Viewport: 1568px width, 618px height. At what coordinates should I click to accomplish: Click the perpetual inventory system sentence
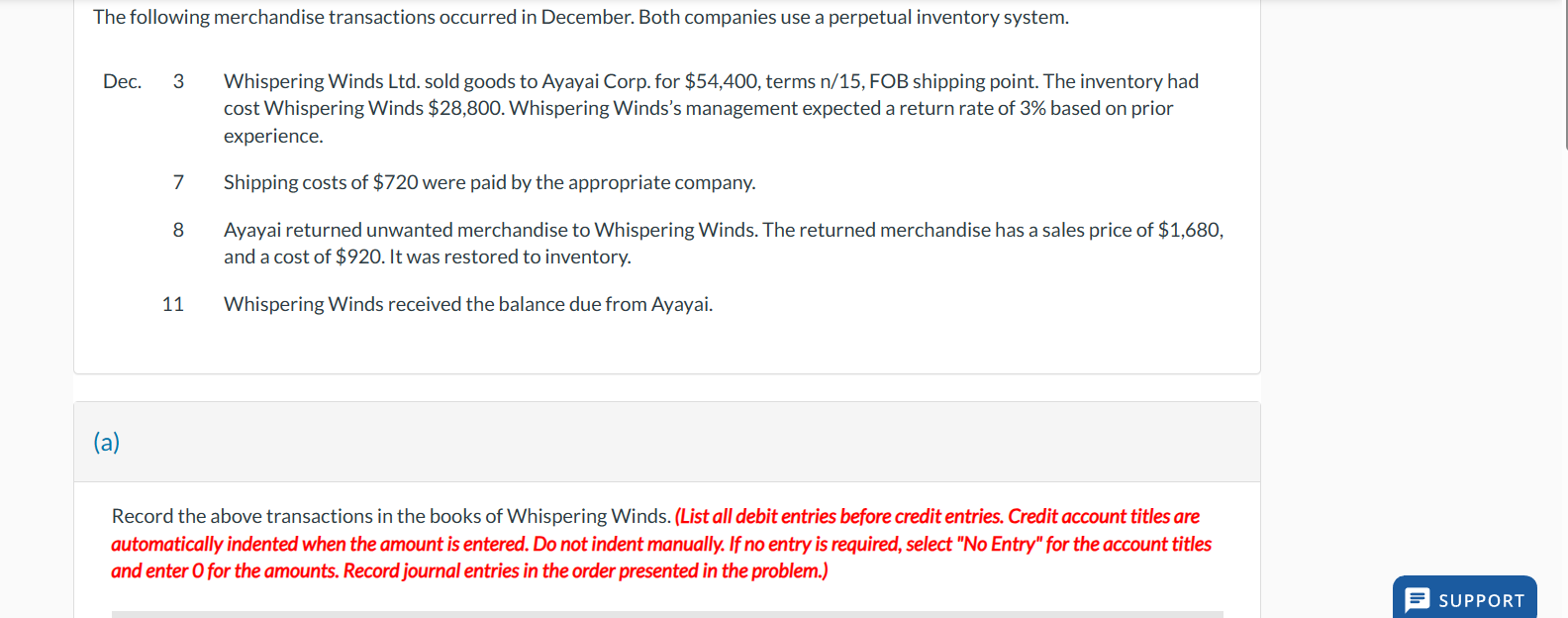pos(579,17)
